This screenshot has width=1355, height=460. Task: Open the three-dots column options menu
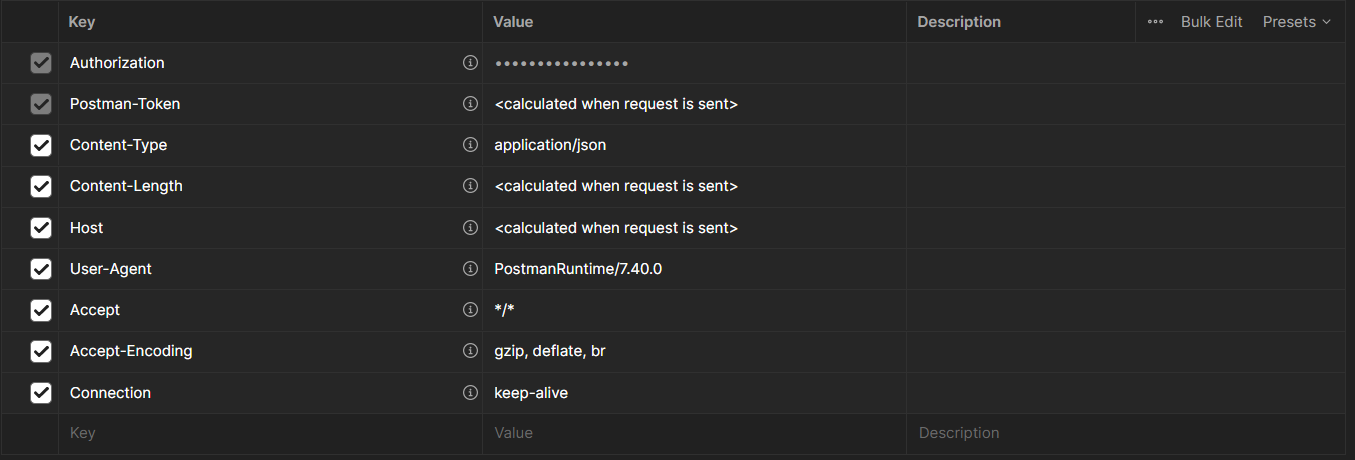[x=1155, y=22]
